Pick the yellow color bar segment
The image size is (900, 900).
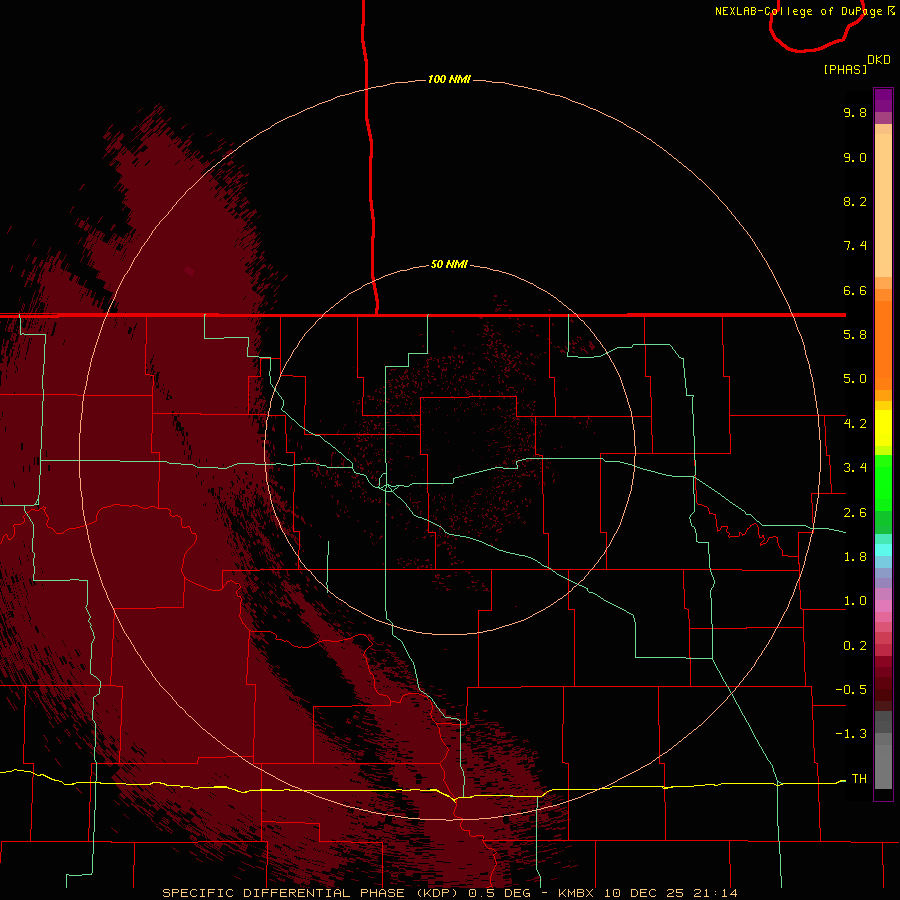(883, 428)
